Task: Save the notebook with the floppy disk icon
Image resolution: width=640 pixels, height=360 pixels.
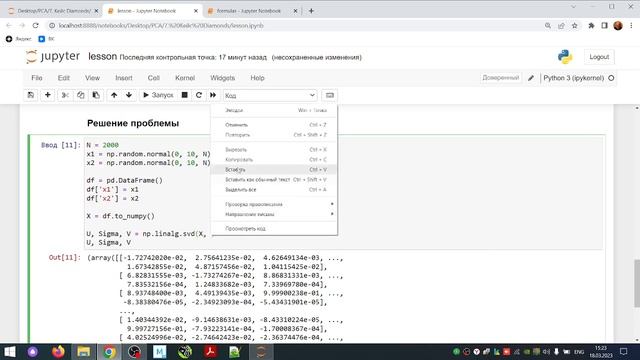Action: pyautogui.click(x=31, y=95)
